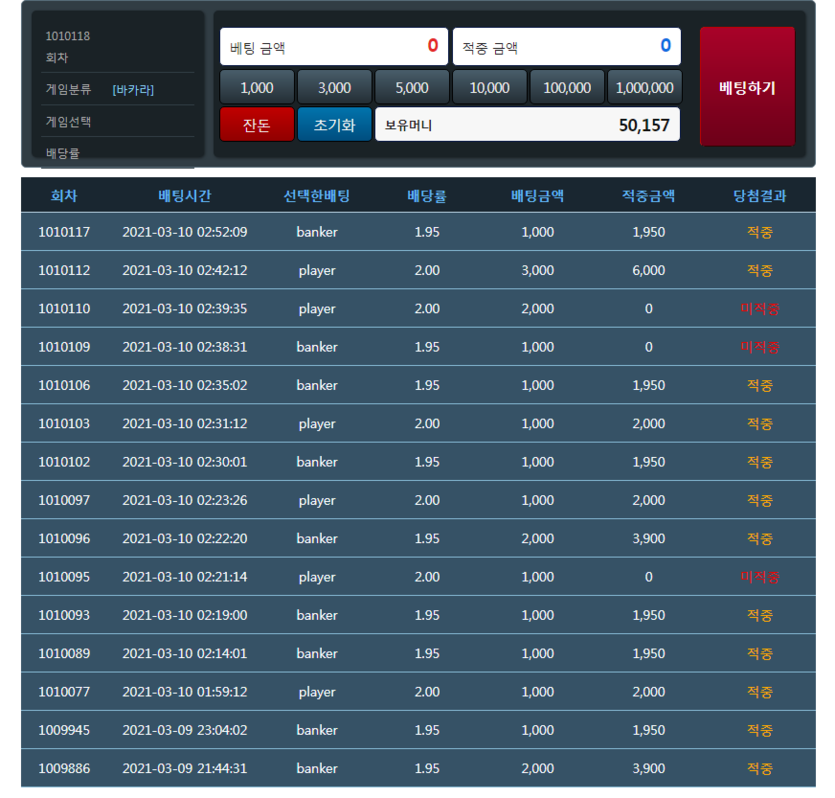The image size is (835, 798).
Task: Pick the 1,000,000 bet amount chip
Action: [644, 87]
